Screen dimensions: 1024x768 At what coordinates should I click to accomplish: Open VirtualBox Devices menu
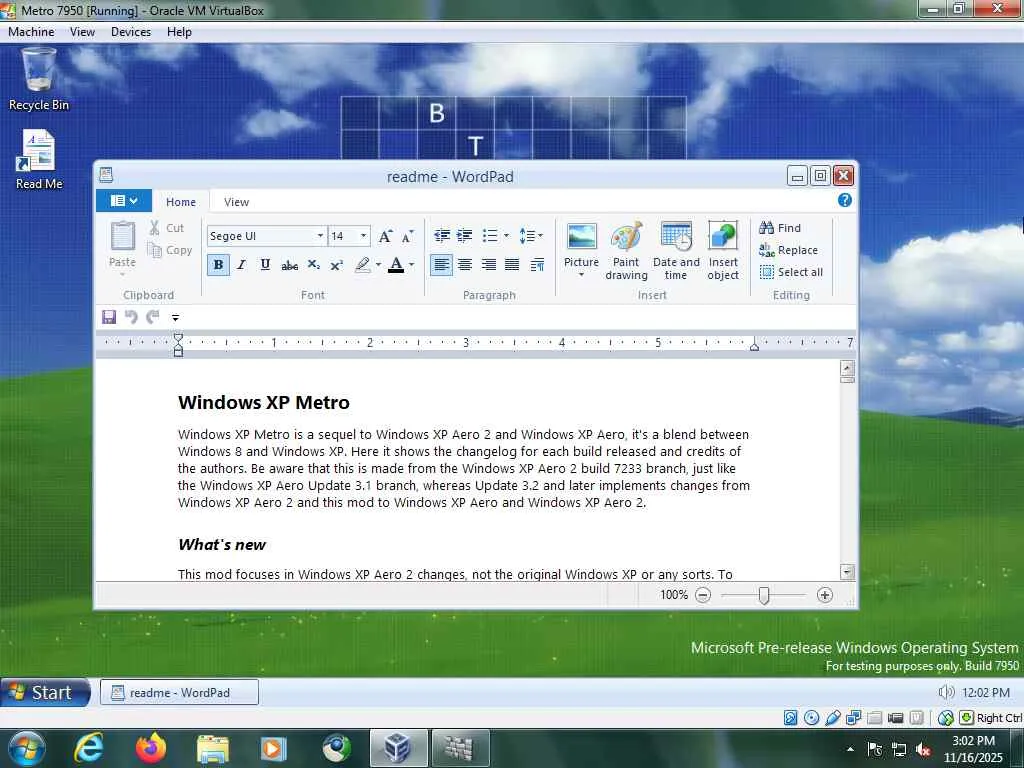131,31
